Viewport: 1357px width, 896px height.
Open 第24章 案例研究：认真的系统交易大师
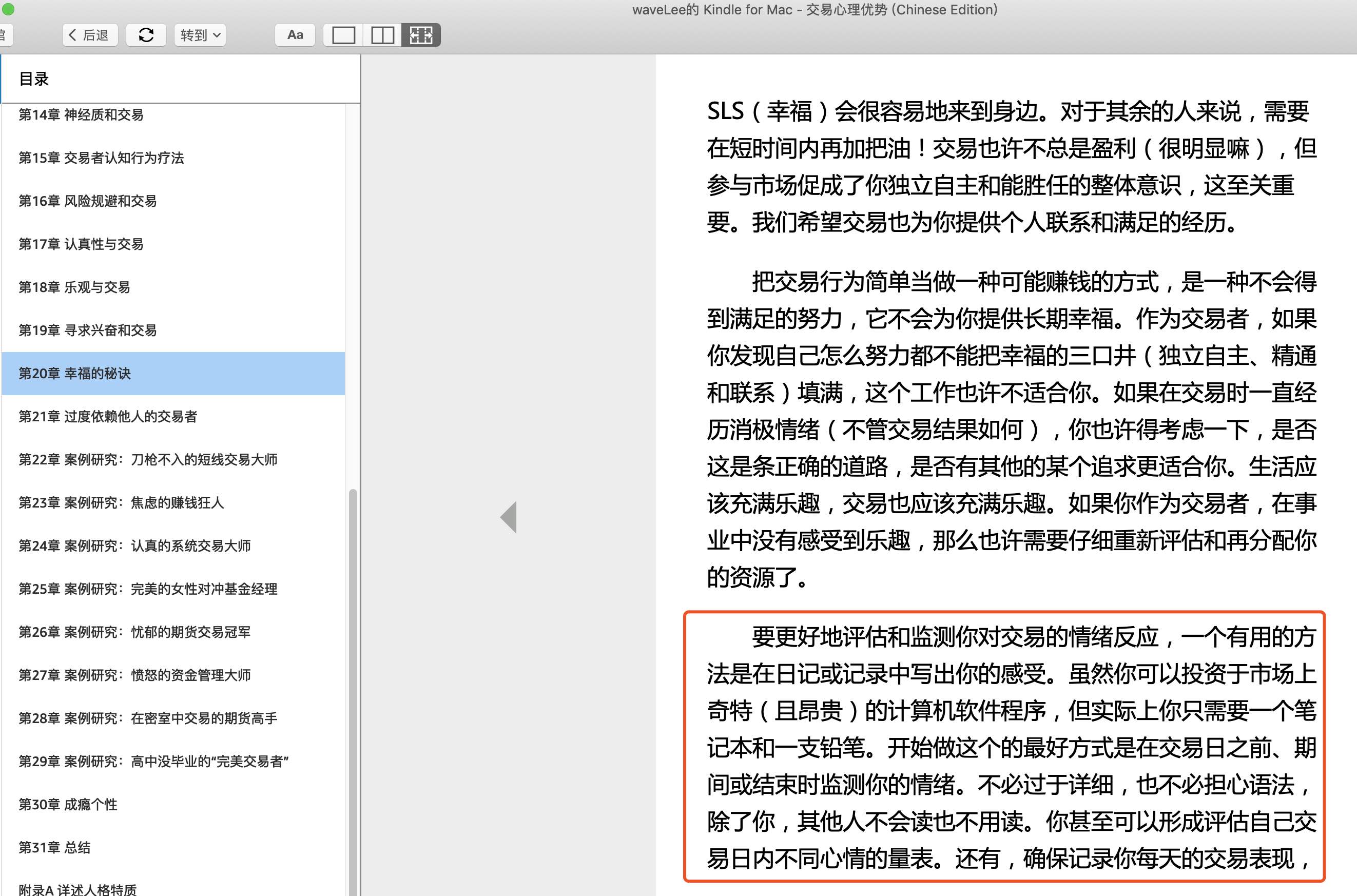click(173, 546)
